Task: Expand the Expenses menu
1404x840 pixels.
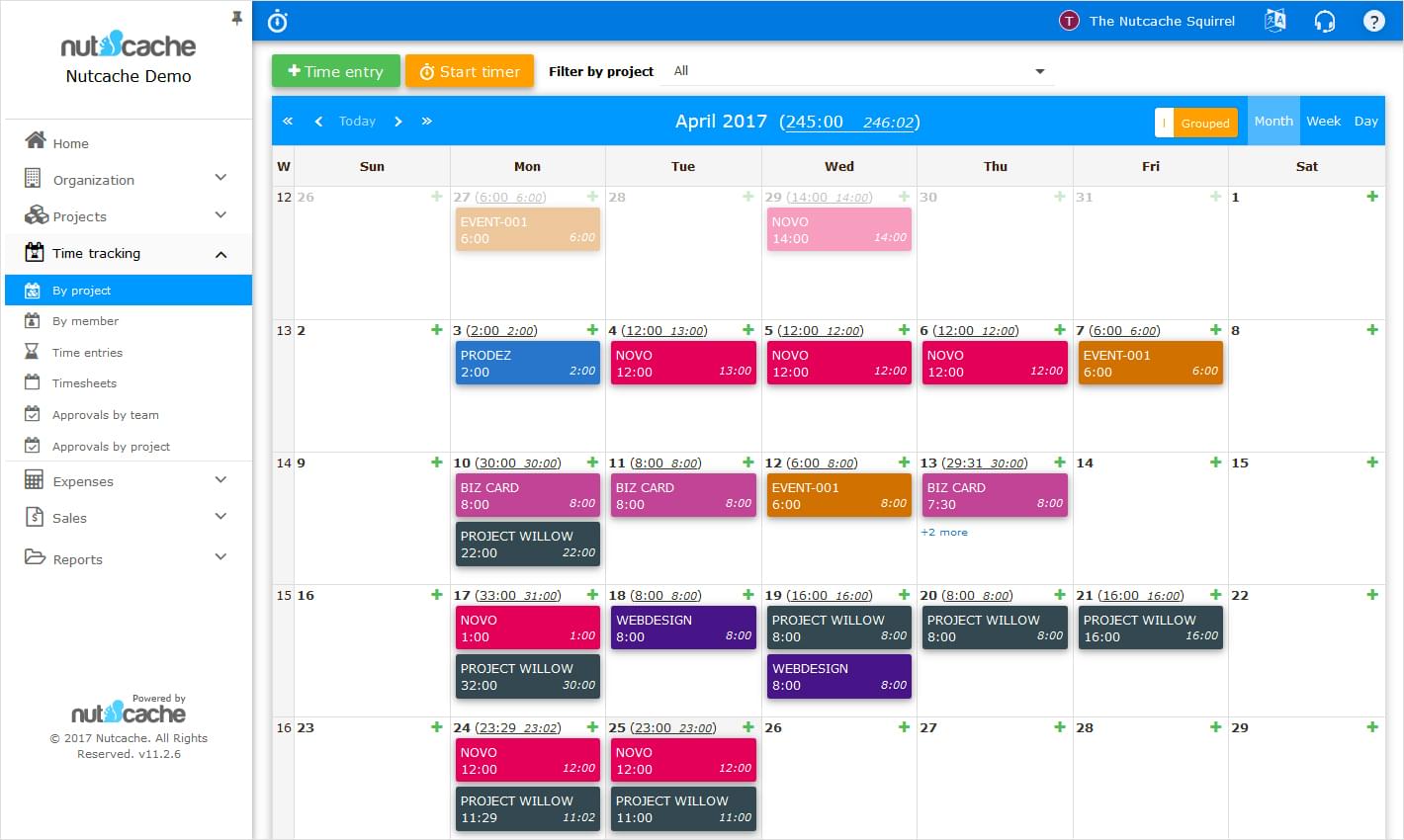Action: (220, 479)
